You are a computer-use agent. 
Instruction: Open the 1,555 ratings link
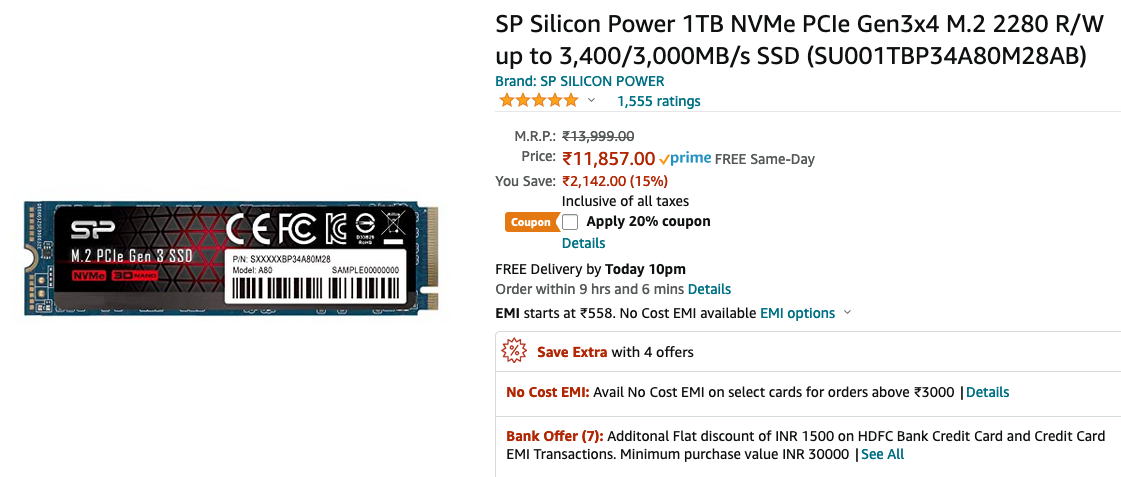tap(658, 102)
